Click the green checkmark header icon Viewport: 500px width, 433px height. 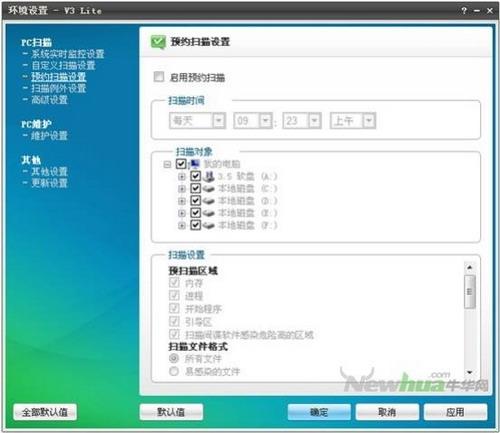(x=158, y=42)
